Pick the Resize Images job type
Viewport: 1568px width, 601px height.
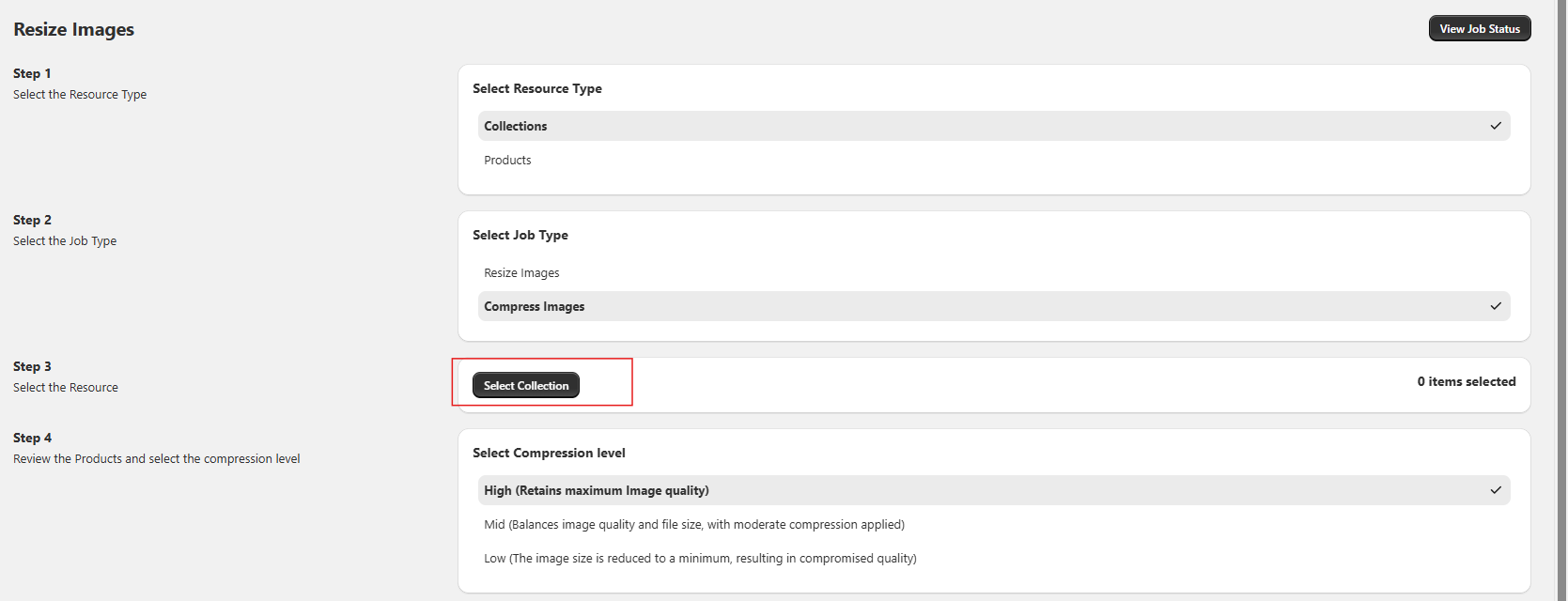[x=994, y=273]
